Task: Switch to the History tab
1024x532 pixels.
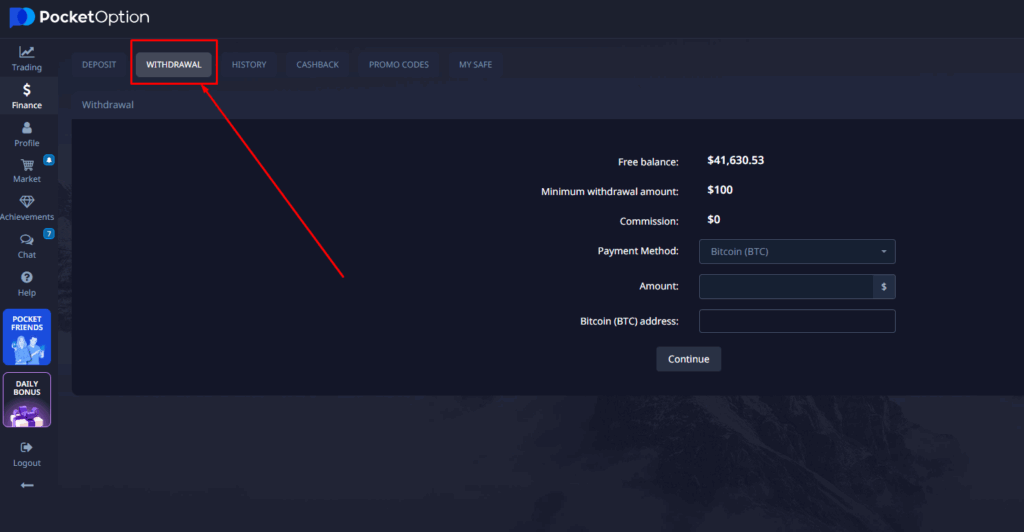Action: point(249,65)
